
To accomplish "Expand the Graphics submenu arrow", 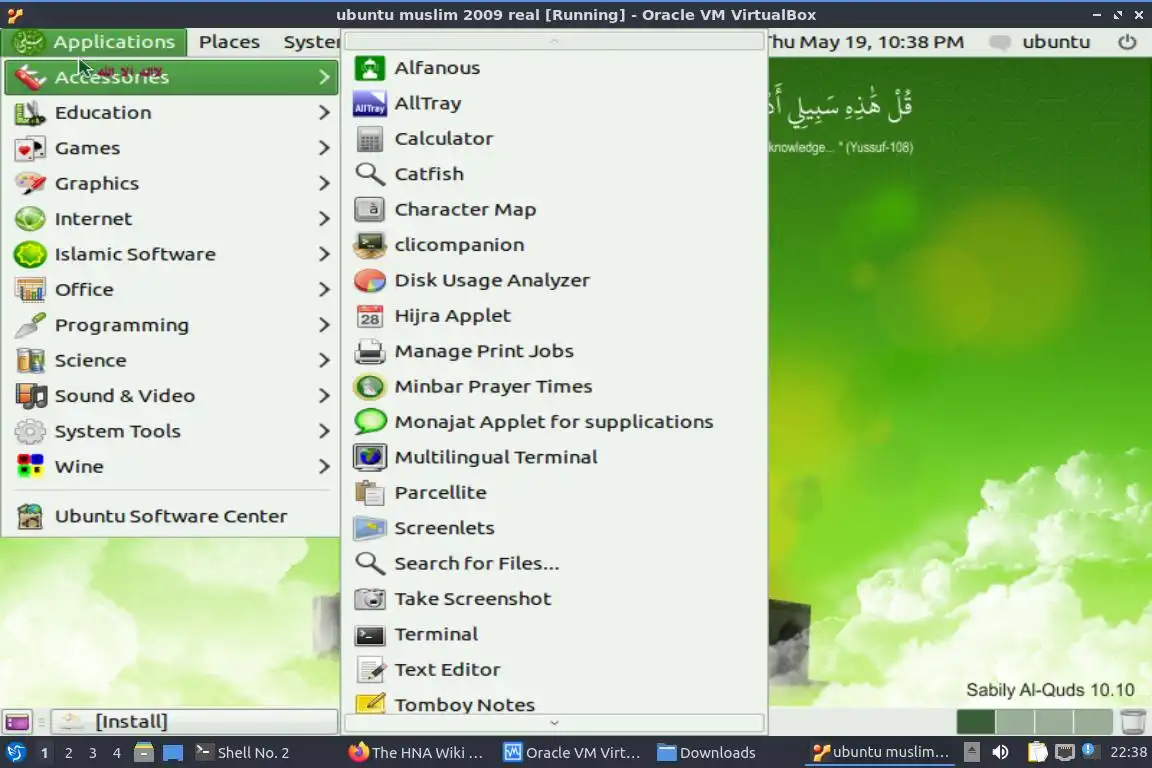I will tap(324, 183).
